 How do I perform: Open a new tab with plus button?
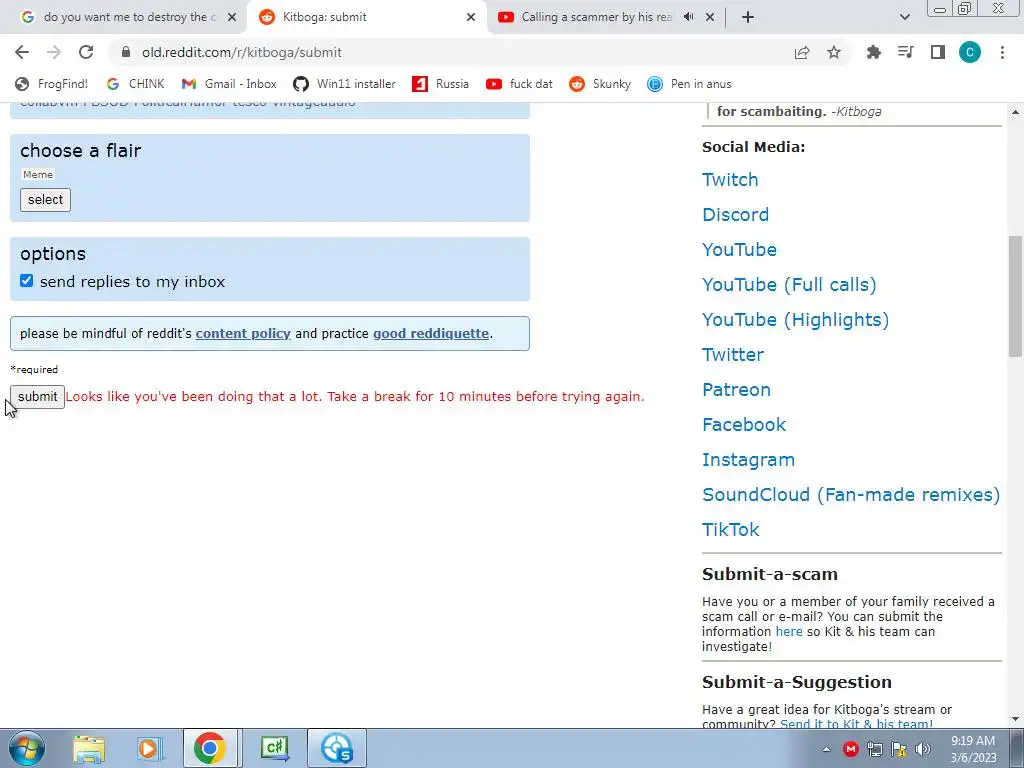[x=748, y=17]
